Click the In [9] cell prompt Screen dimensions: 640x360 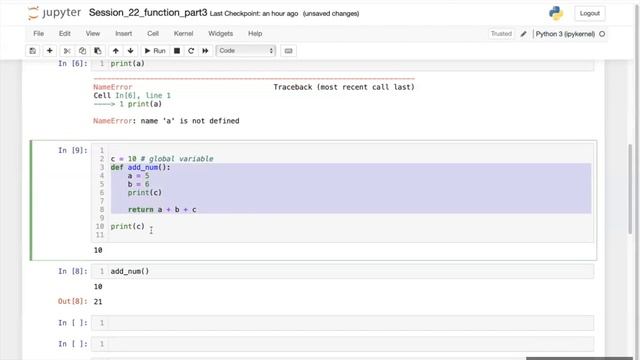[x=73, y=150]
